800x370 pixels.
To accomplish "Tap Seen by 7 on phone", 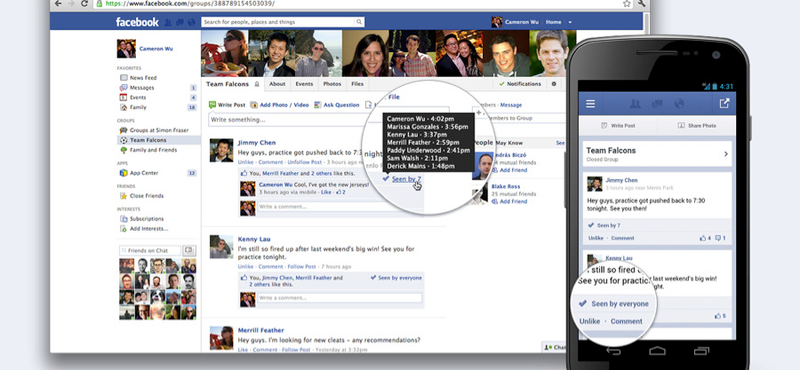I will click(x=604, y=225).
